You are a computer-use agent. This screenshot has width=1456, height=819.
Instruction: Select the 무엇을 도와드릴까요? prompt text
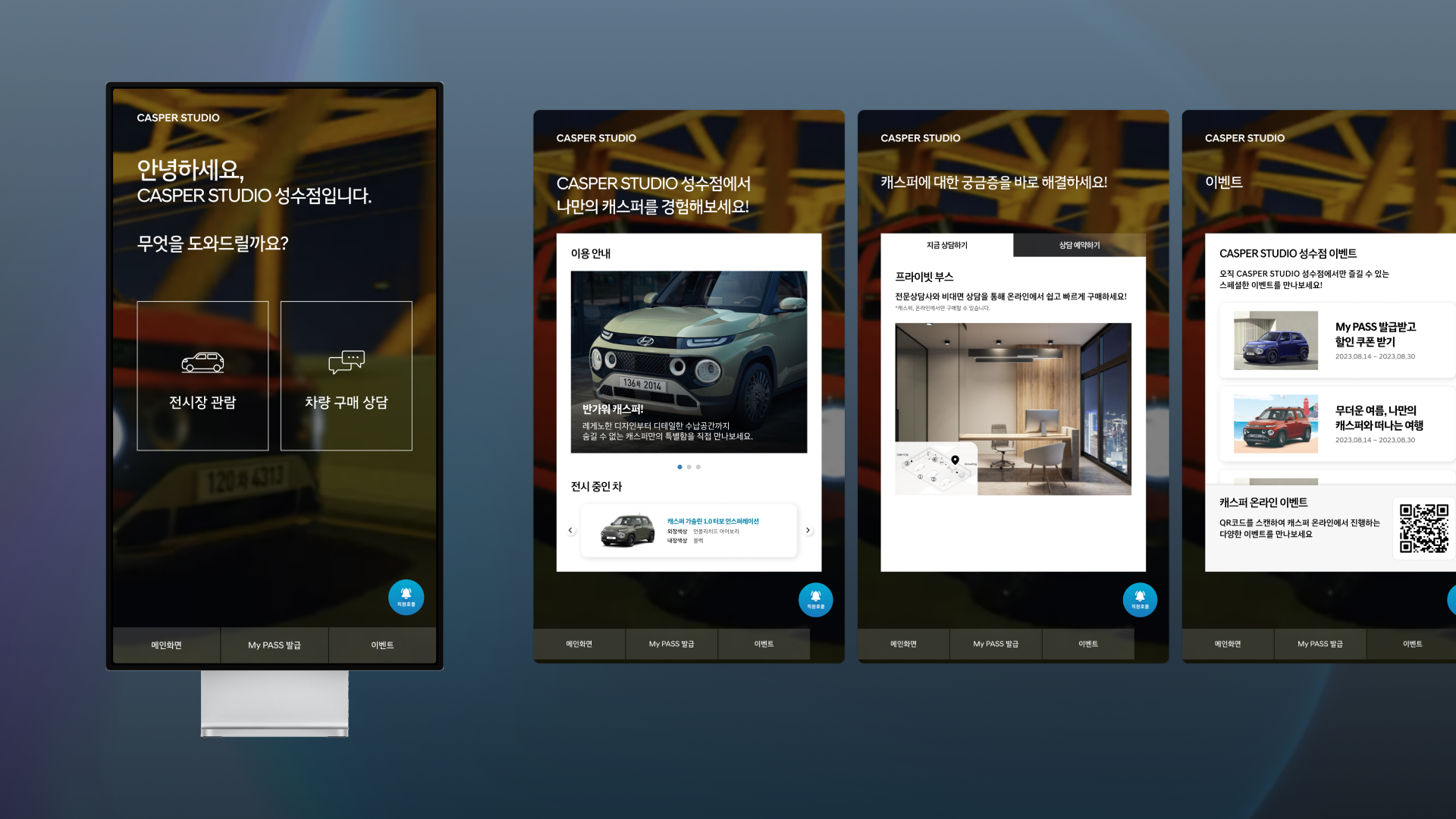[x=212, y=243]
